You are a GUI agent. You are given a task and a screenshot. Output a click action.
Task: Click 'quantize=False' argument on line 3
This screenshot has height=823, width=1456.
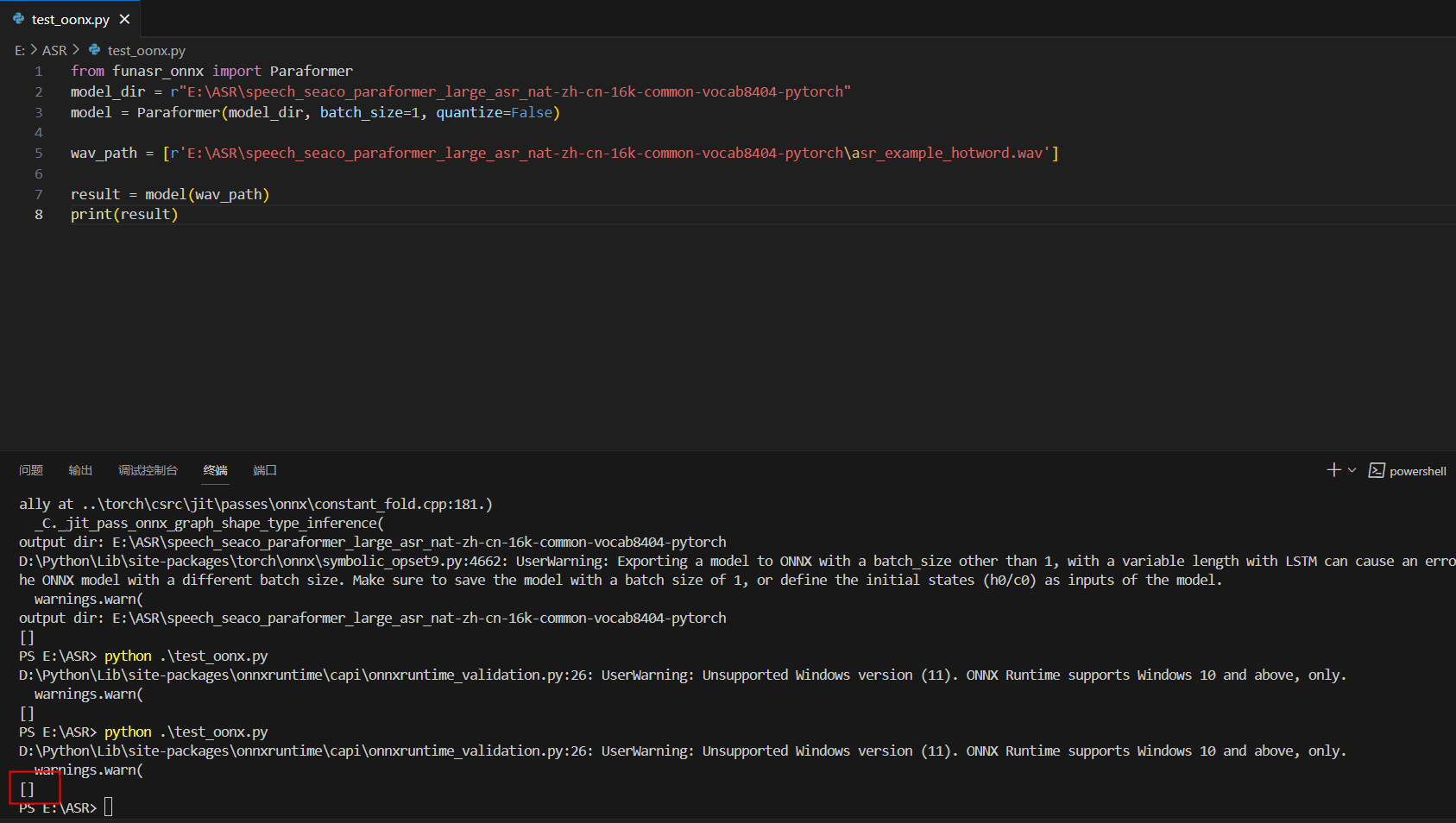494,112
